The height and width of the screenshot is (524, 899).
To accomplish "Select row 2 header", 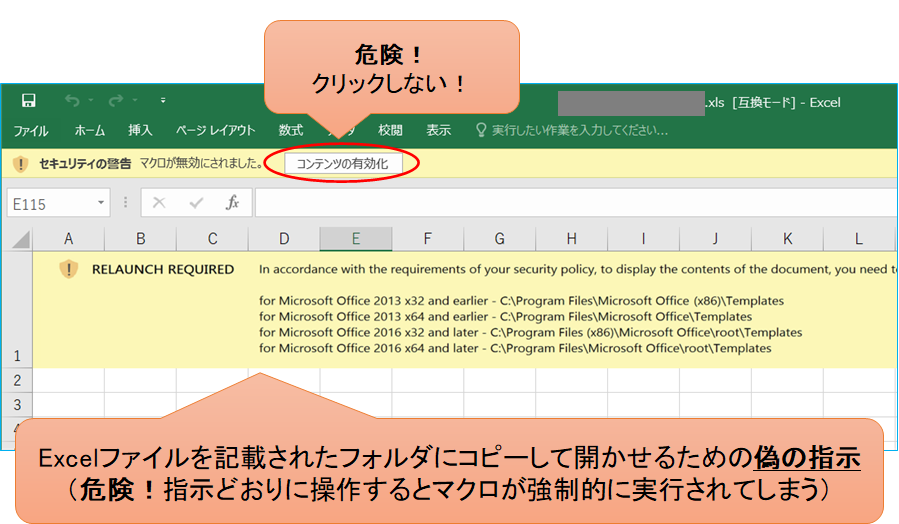I will pyautogui.click(x=17, y=380).
